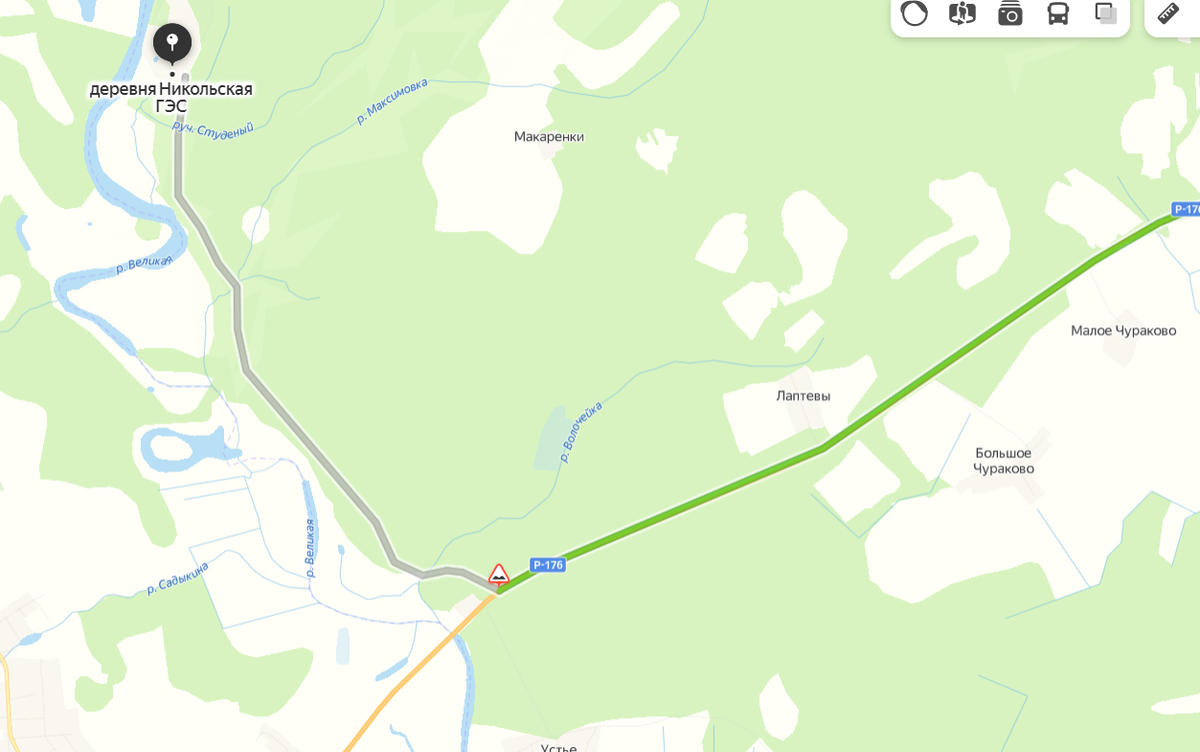
Task: Click the black destination pin marker
Action: tap(172, 43)
